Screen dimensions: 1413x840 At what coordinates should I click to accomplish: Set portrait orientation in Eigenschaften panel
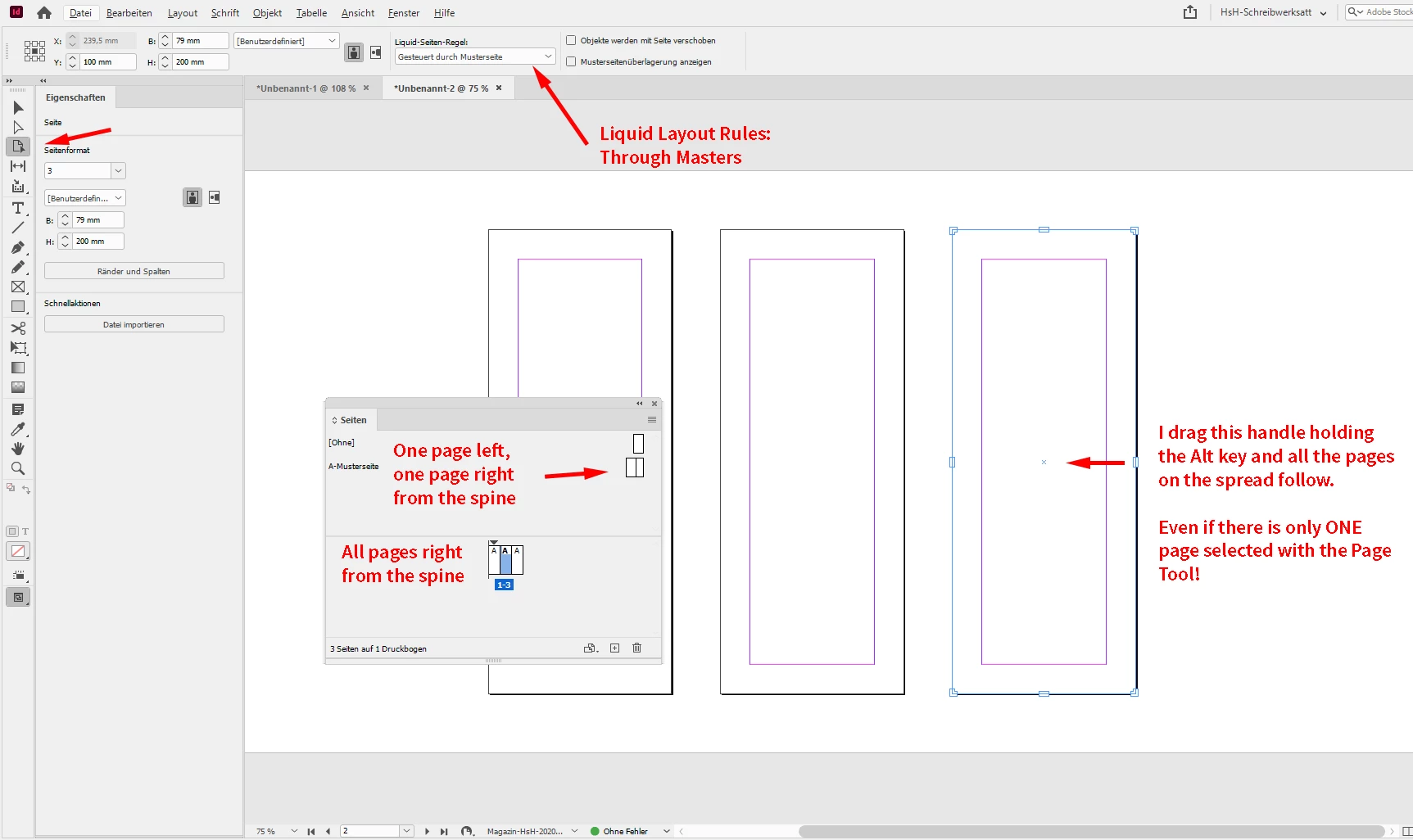(192, 197)
